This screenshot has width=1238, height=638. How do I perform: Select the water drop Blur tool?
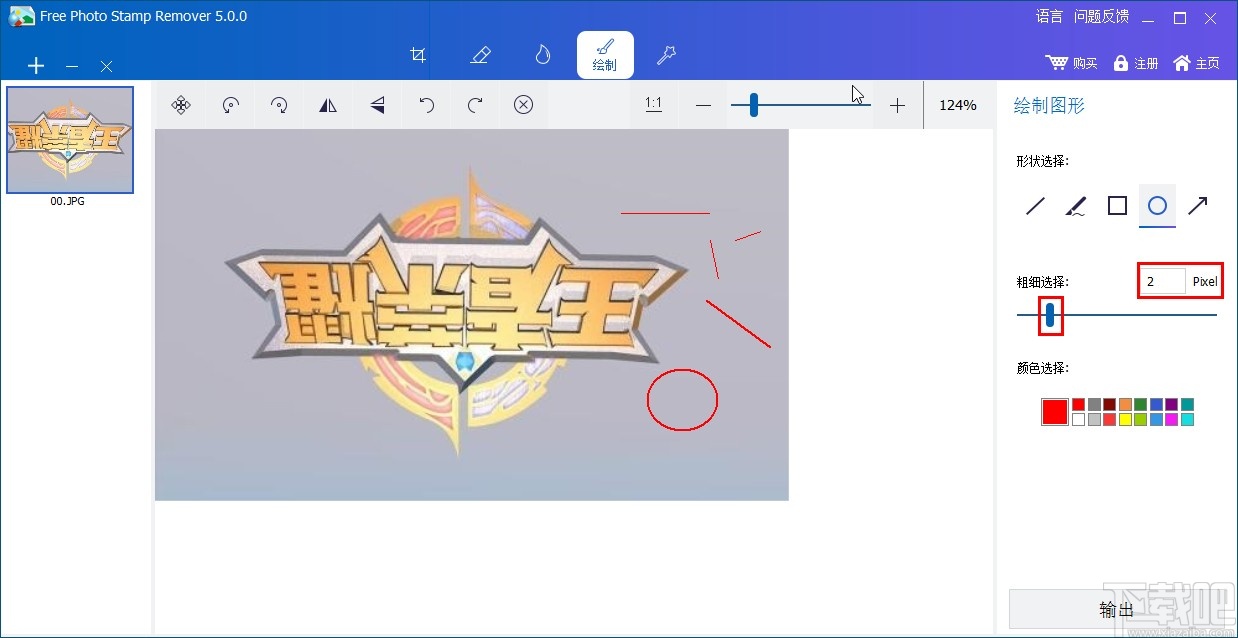click(x=542, y=55)
